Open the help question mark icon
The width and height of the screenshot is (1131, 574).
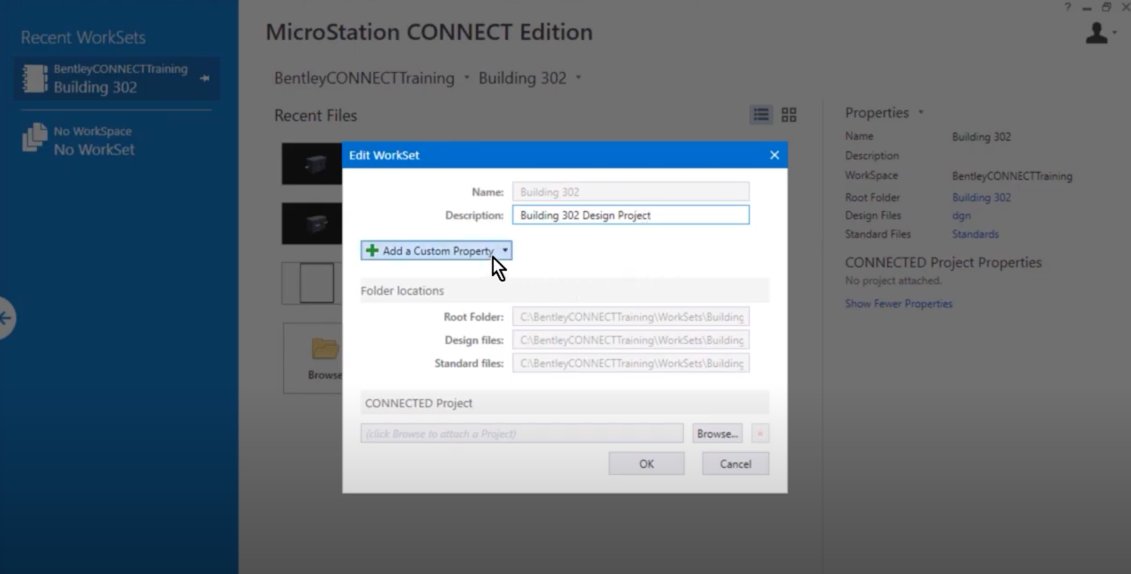1068,7
